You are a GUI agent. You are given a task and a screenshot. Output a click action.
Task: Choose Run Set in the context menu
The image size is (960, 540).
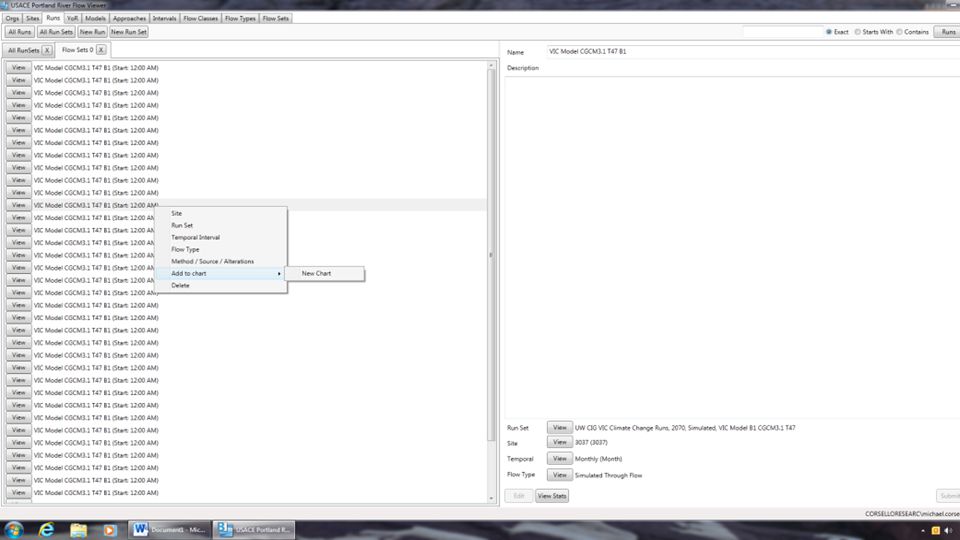[x=220, y=225]
